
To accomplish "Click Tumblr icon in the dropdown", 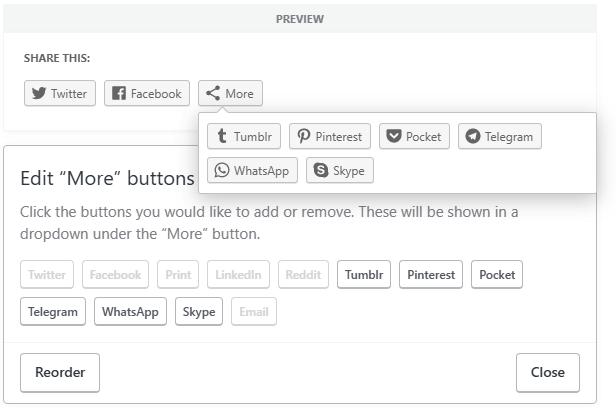I will click(222, 137).
